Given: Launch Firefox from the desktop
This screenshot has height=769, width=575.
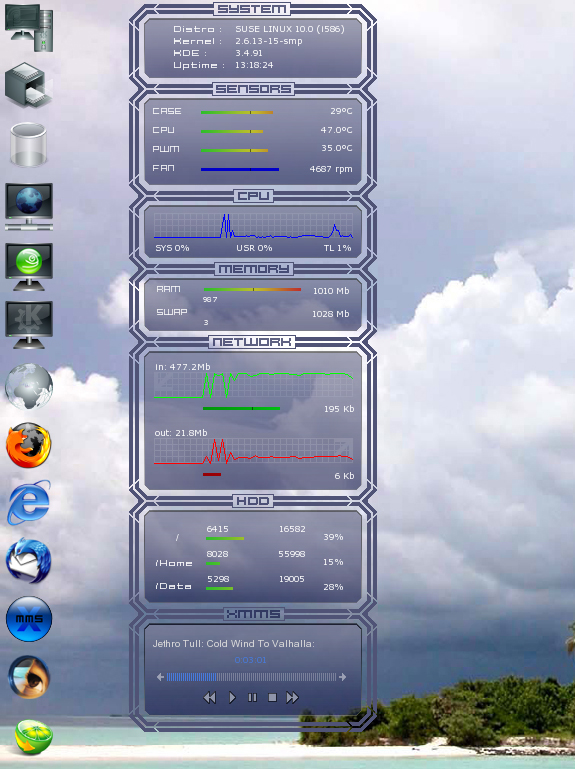Looking at the screenshot, I should pos(28,445).
